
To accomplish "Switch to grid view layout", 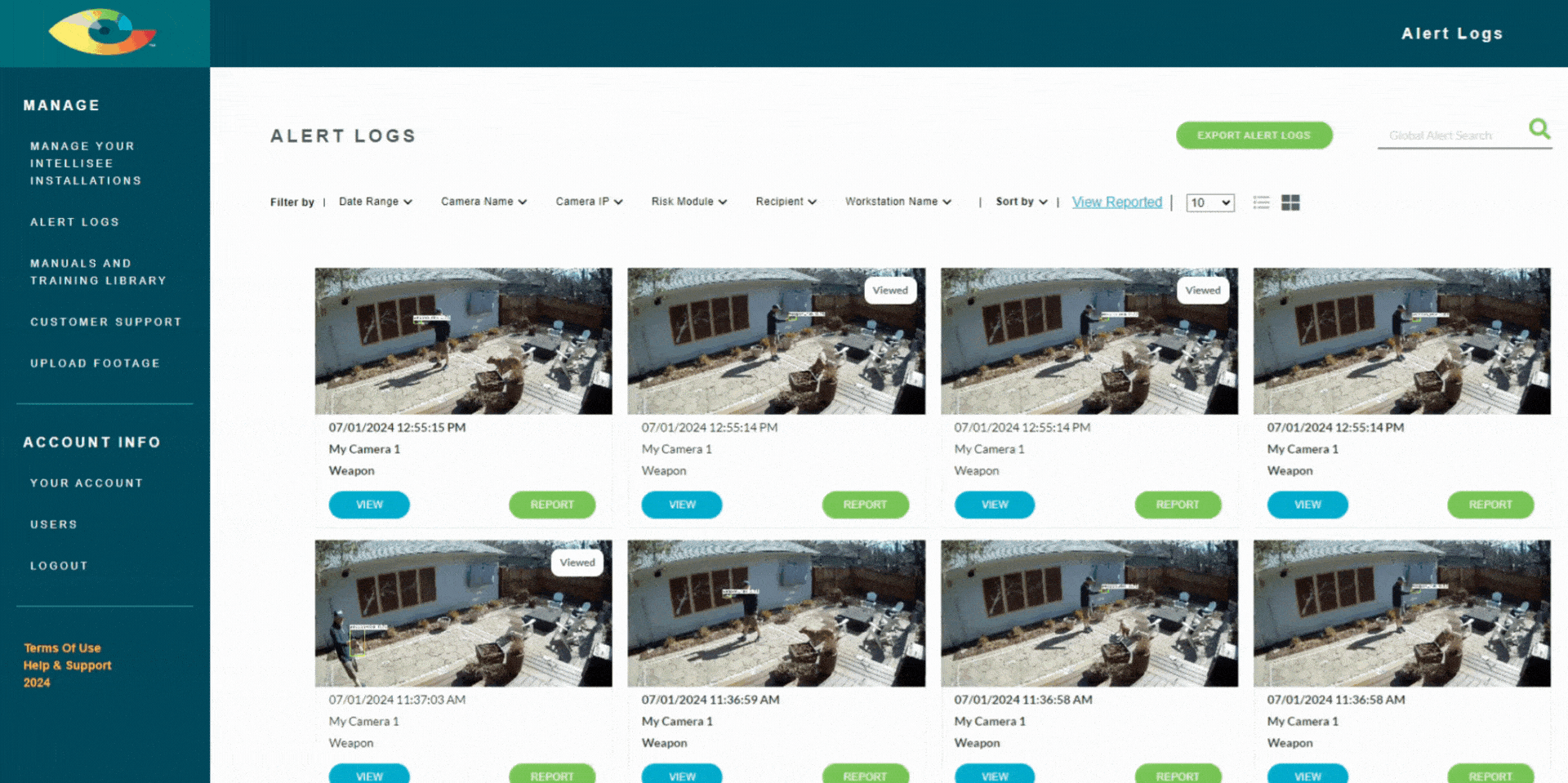I will 1290,202.
